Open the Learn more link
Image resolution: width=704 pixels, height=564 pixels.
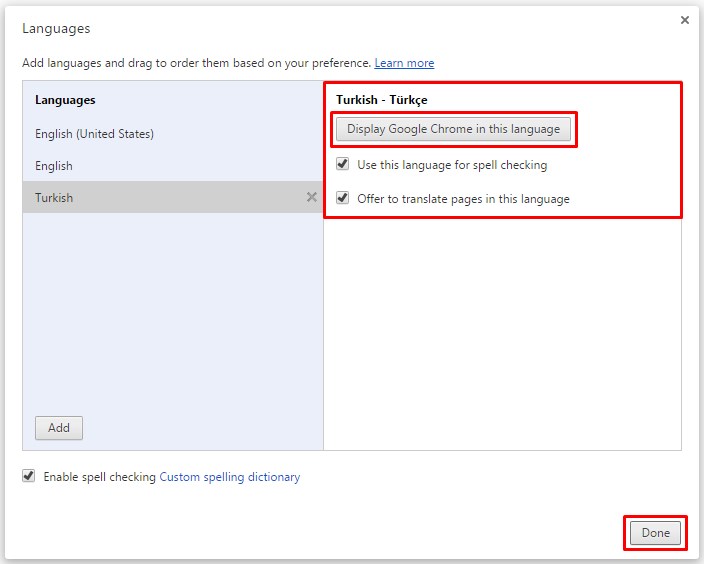[404, 63]
